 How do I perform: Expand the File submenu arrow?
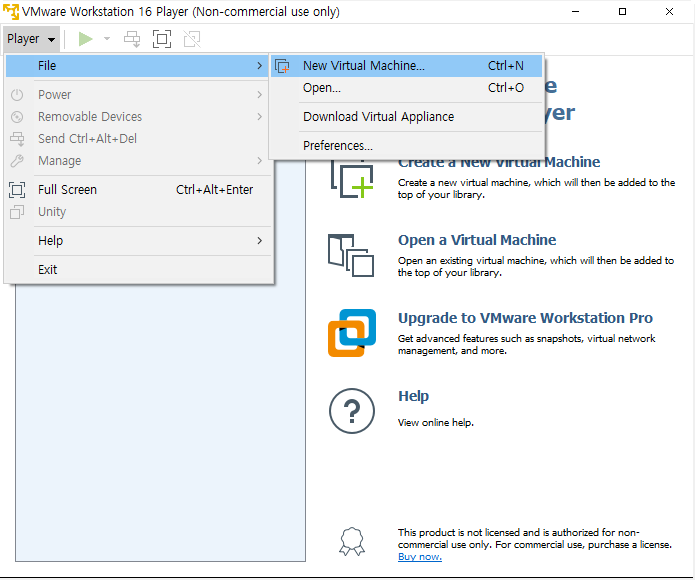(259, 66)
